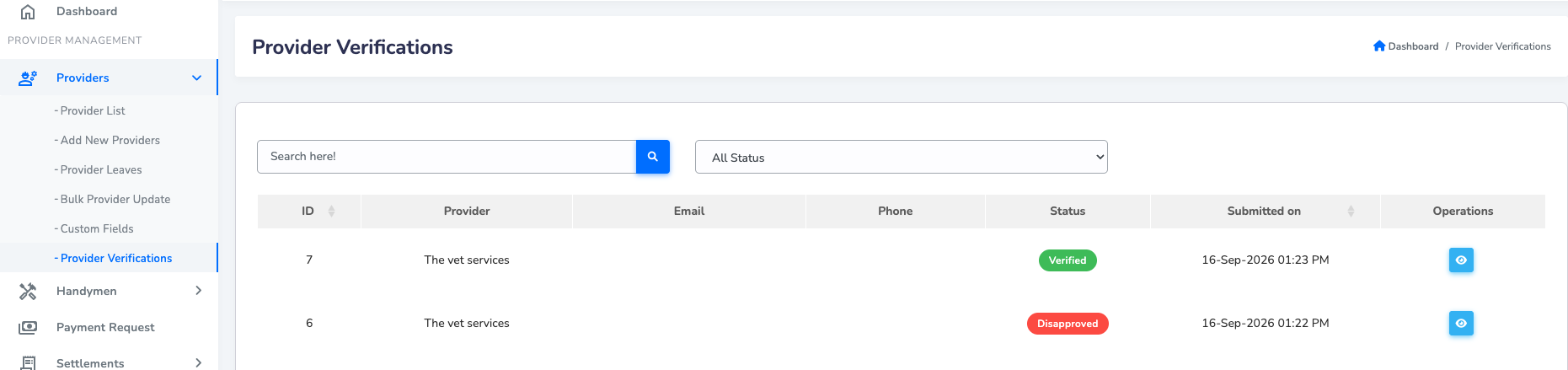Image resolution: width=1568 pixels, height=370 pixels.
Task: Click the Provider Verifications page heading
Action: coord(352,47)
